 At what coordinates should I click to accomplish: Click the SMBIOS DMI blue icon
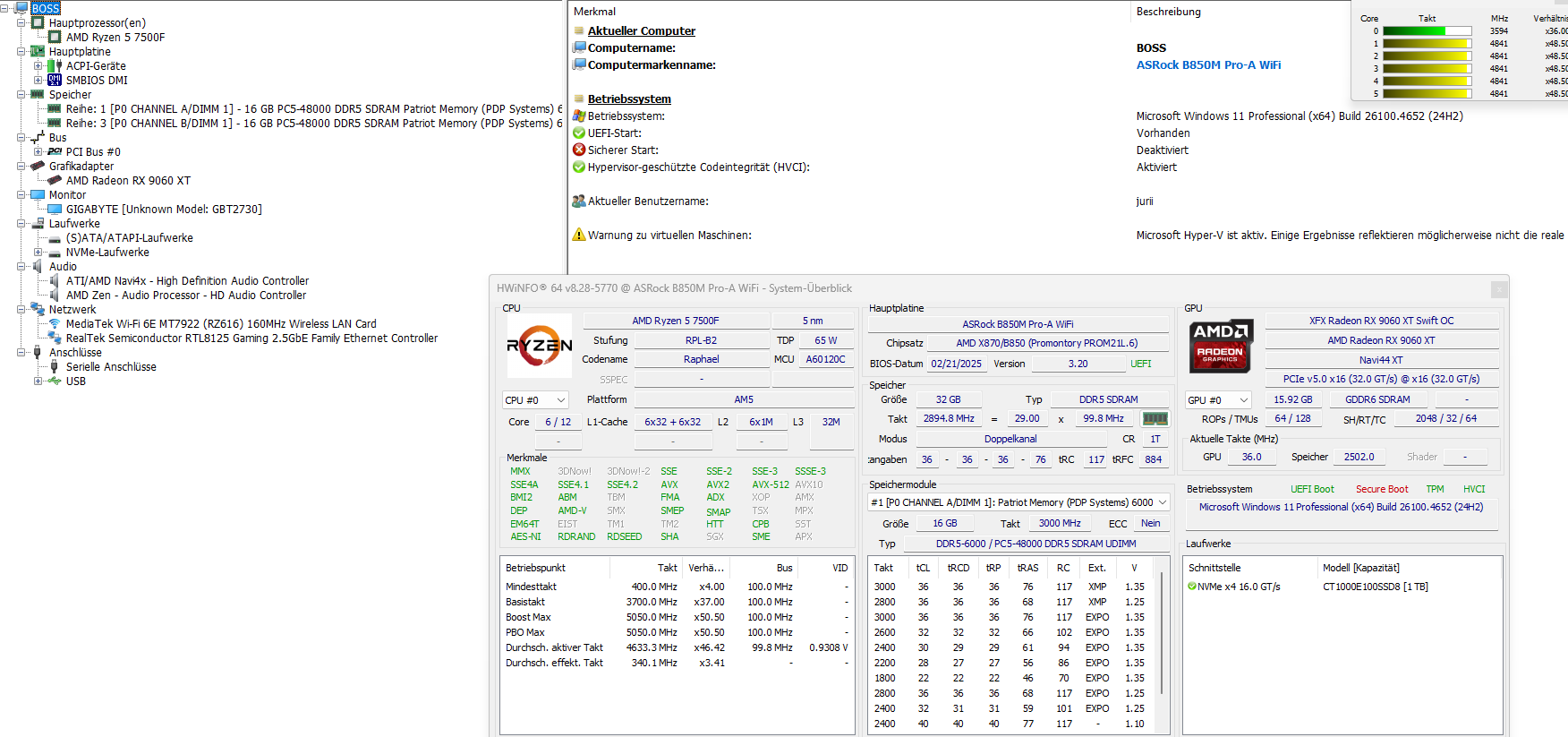[x=55, y=80]
